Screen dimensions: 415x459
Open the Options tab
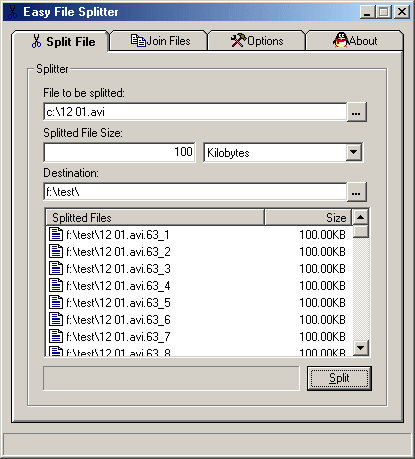click(x=256, y=41)
